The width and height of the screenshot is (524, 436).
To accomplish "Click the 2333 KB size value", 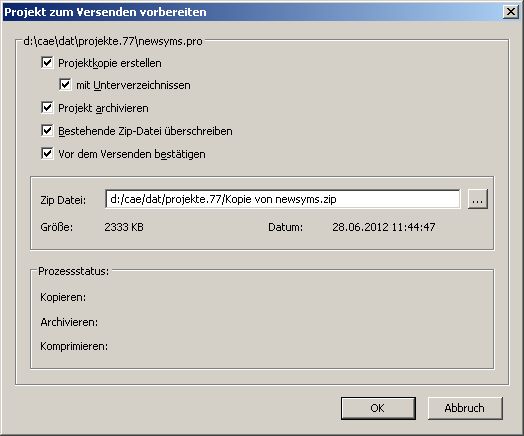I will pos(124,227).
